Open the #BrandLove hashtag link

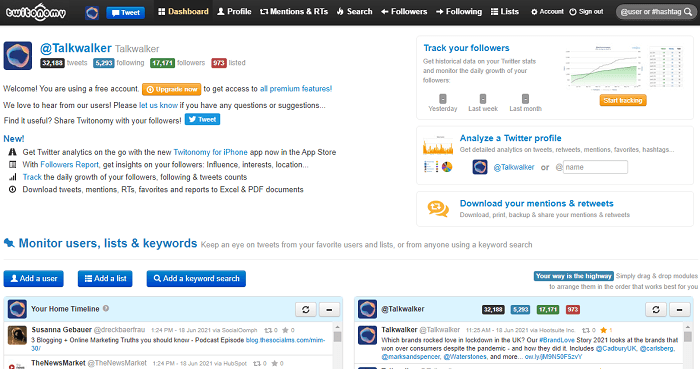click(557, 340)
